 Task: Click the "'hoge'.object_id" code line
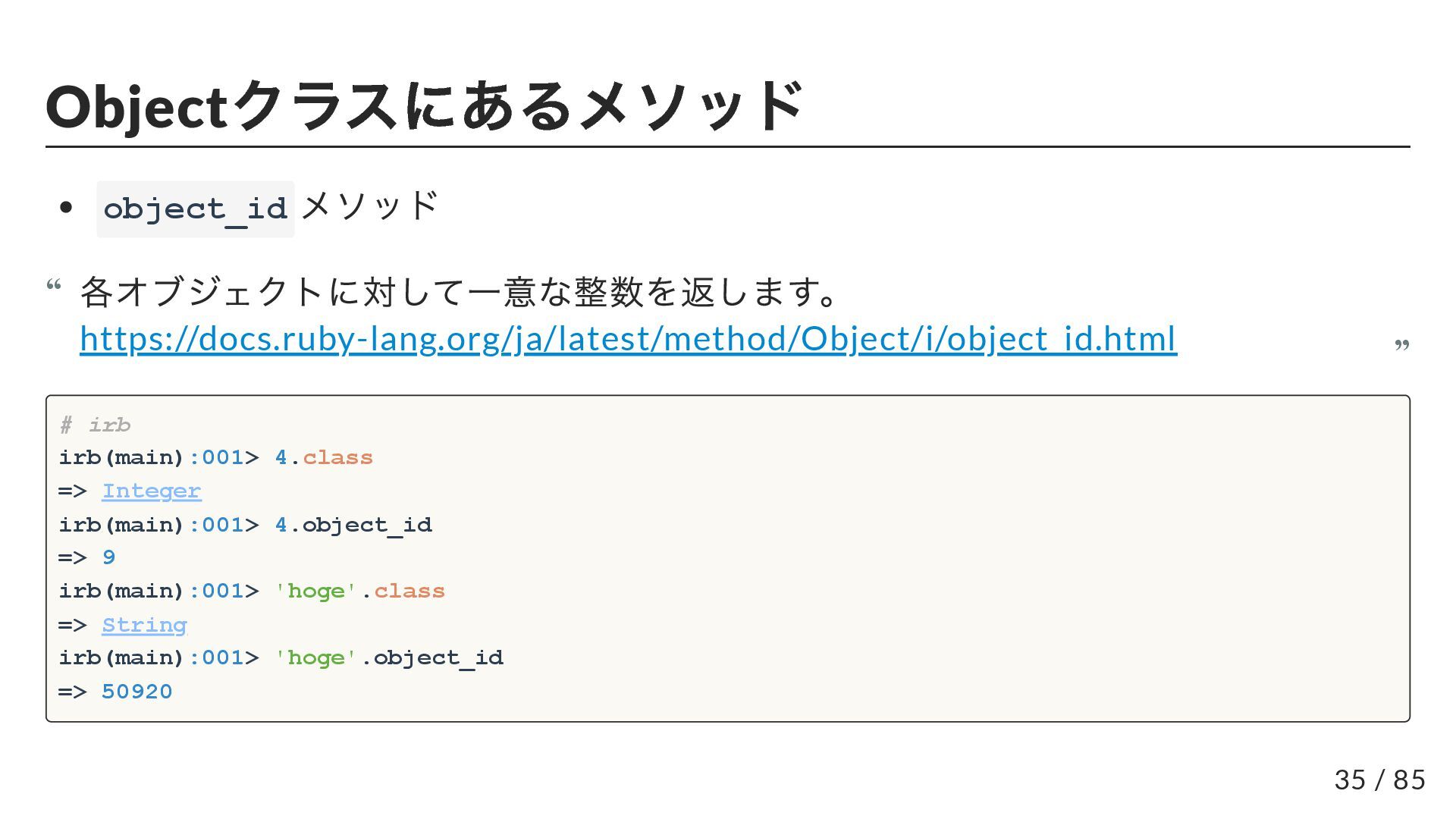coord(388,658)
